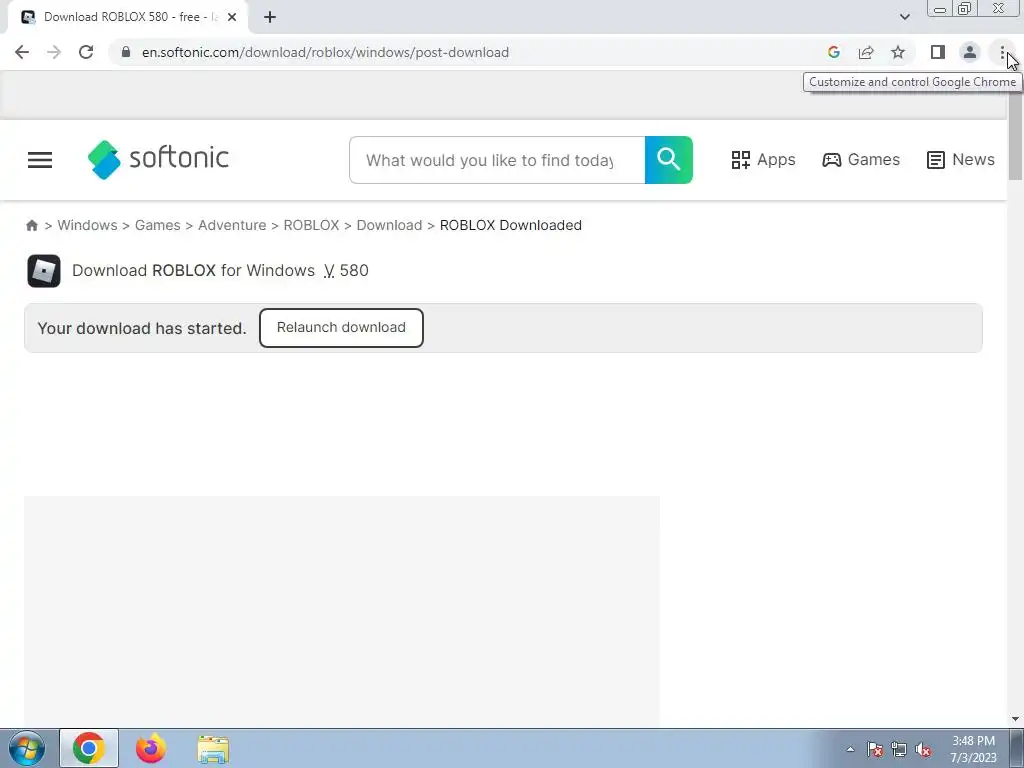This screenshot has height=768, width=1024.
Task: Go to the Download breadcrumb
Action: coord(389,225)
